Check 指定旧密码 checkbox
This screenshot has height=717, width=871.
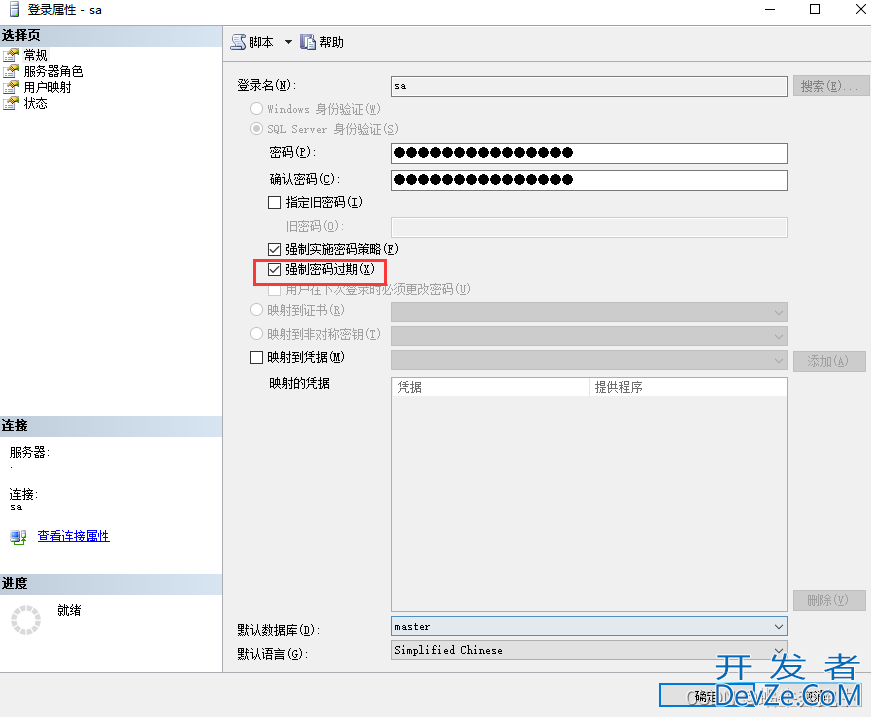pos(274,202)
